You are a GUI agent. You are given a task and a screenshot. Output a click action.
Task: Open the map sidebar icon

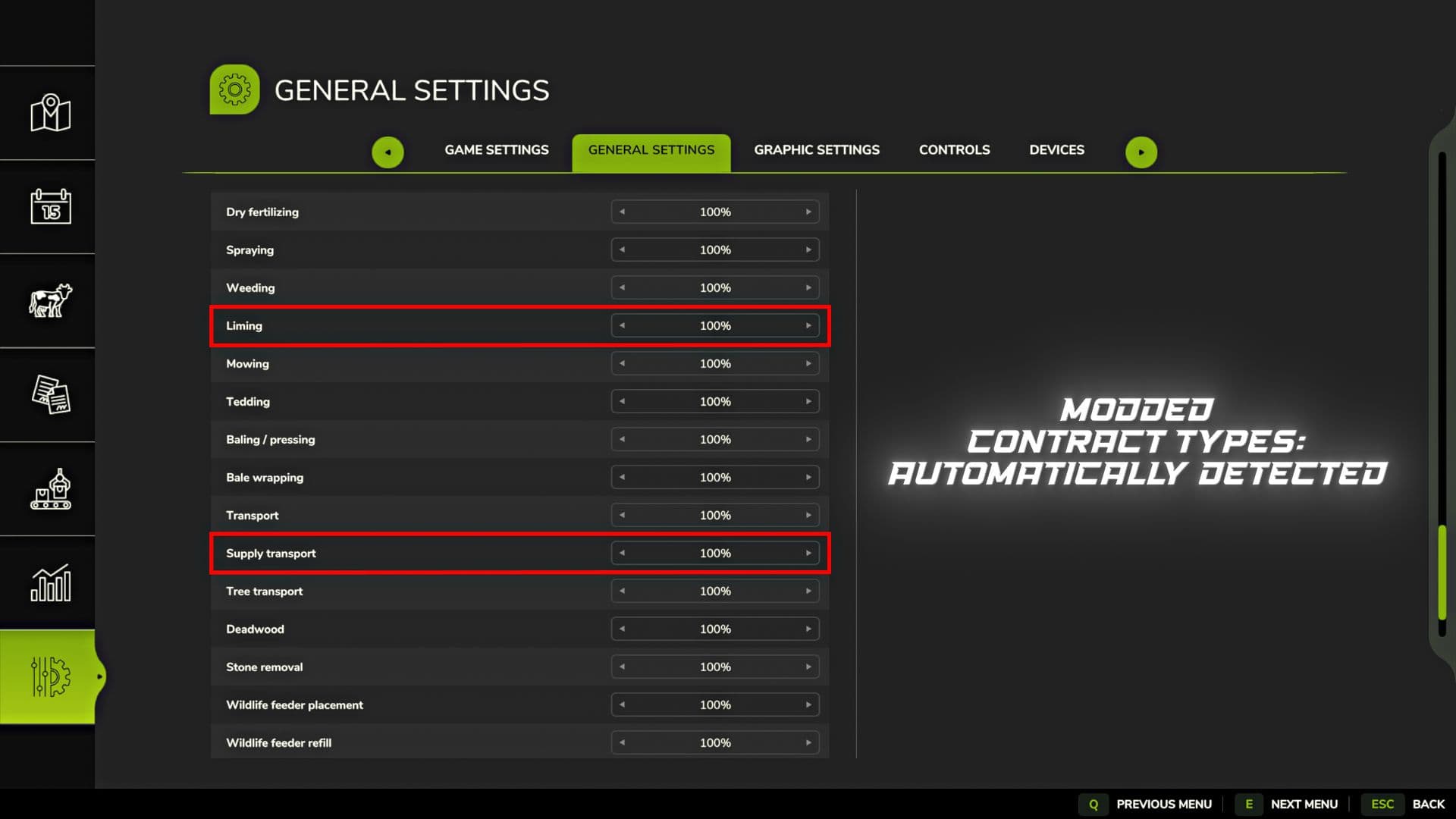[50, 113]
